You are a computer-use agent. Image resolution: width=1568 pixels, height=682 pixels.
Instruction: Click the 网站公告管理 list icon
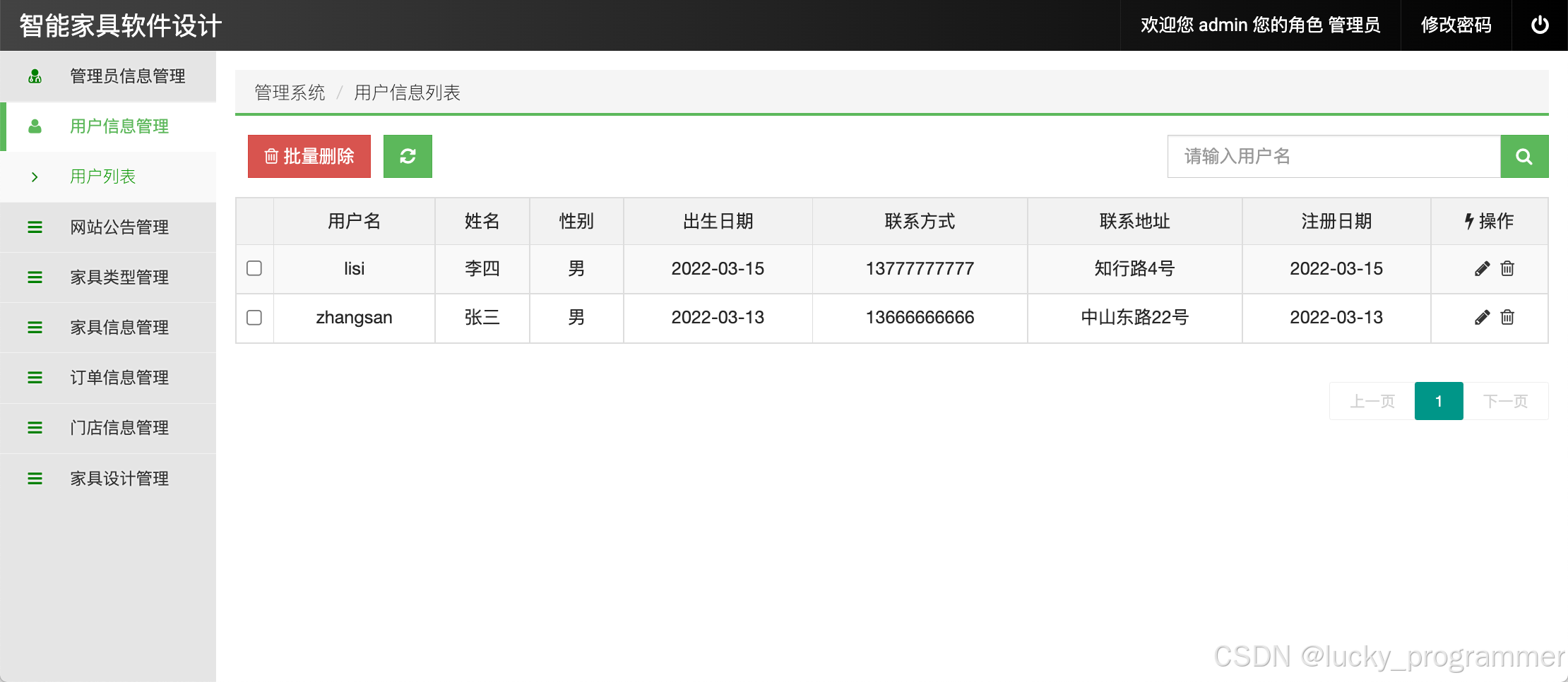tap(35, 227)
